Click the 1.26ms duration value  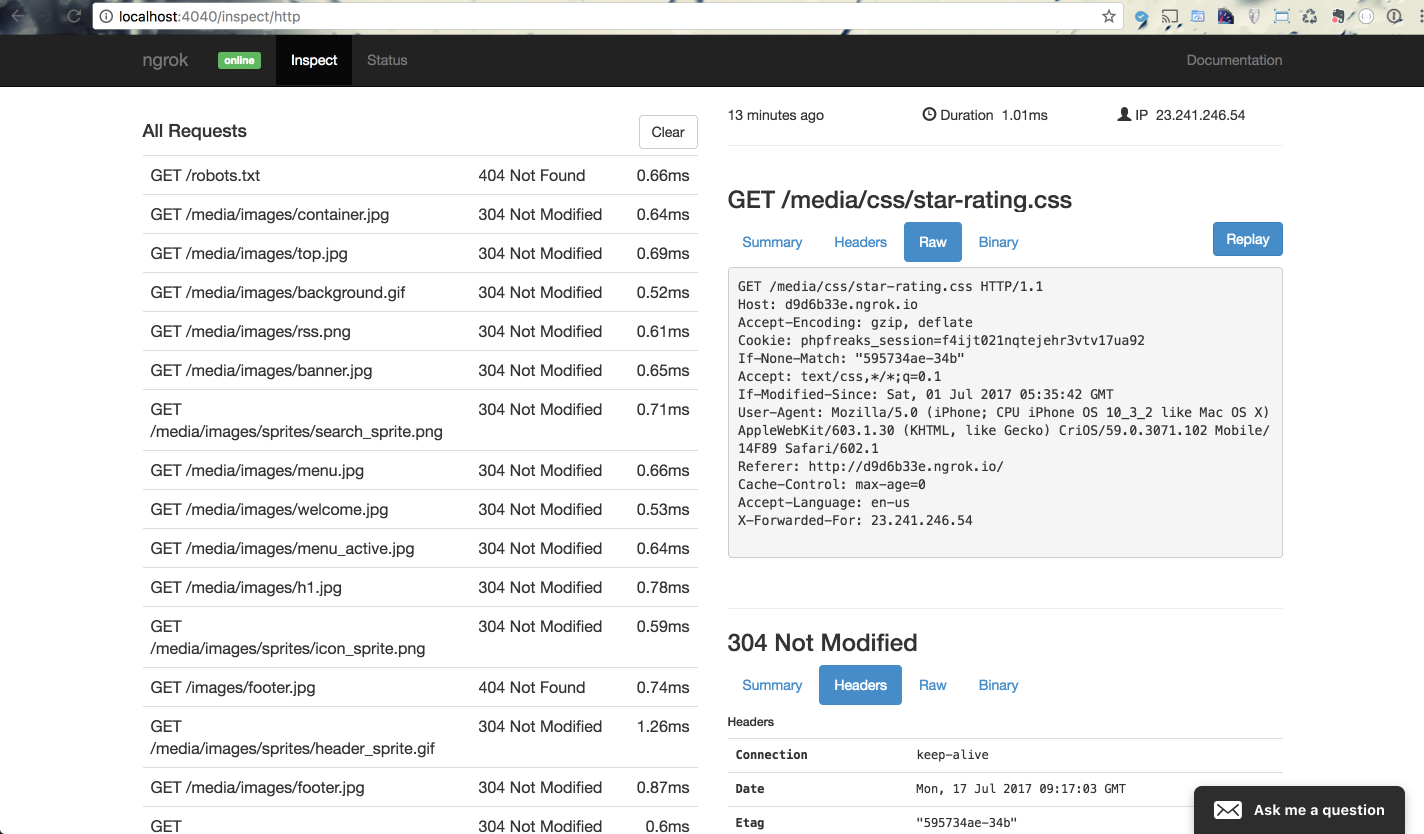click(663, 726)
